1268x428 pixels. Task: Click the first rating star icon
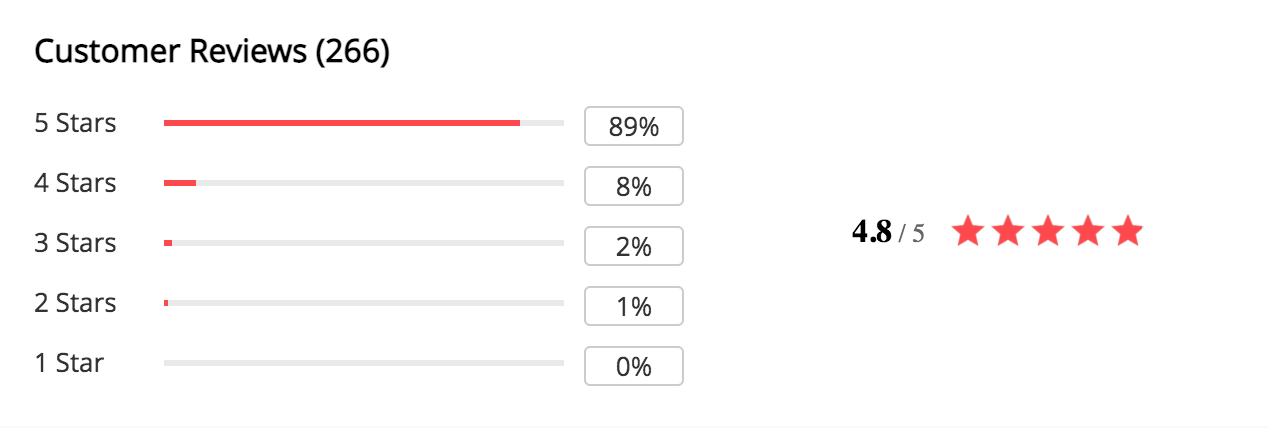tap(967, 231)
